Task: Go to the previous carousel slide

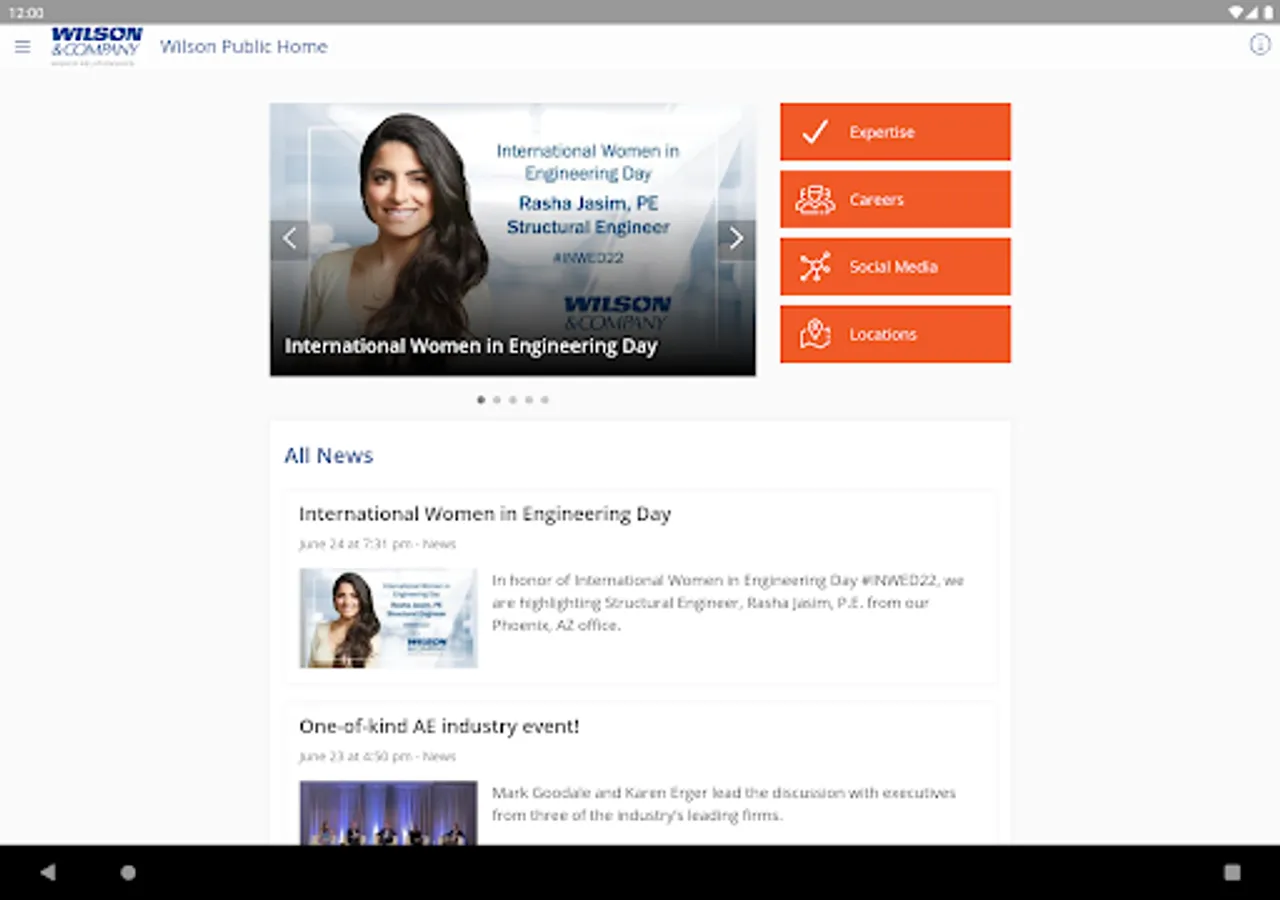Action: pyautogui.click(x=289, y=239)
